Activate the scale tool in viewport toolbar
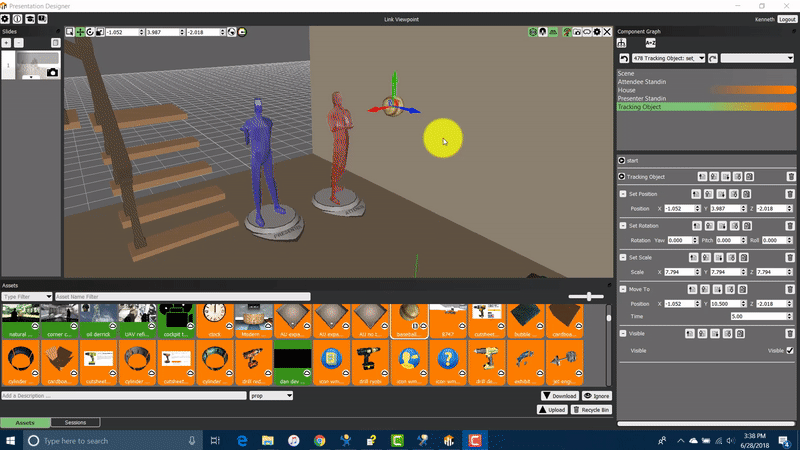This screenshot has width=800, height=450. [x=100, y=32]
